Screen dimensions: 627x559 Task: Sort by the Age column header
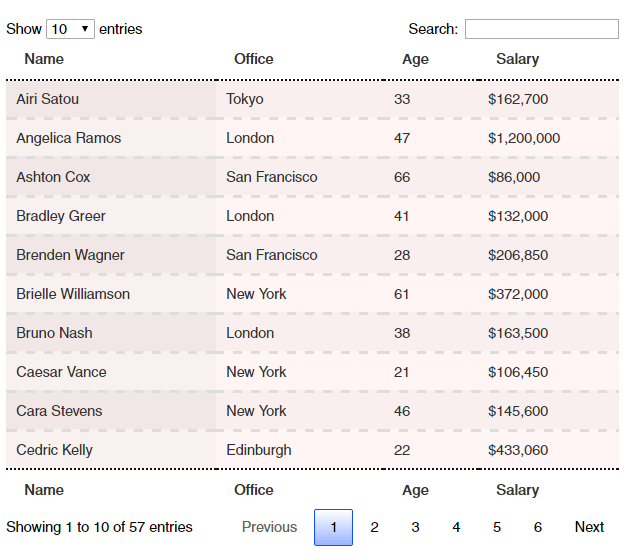pyautogui.click(x=431, y=60)
